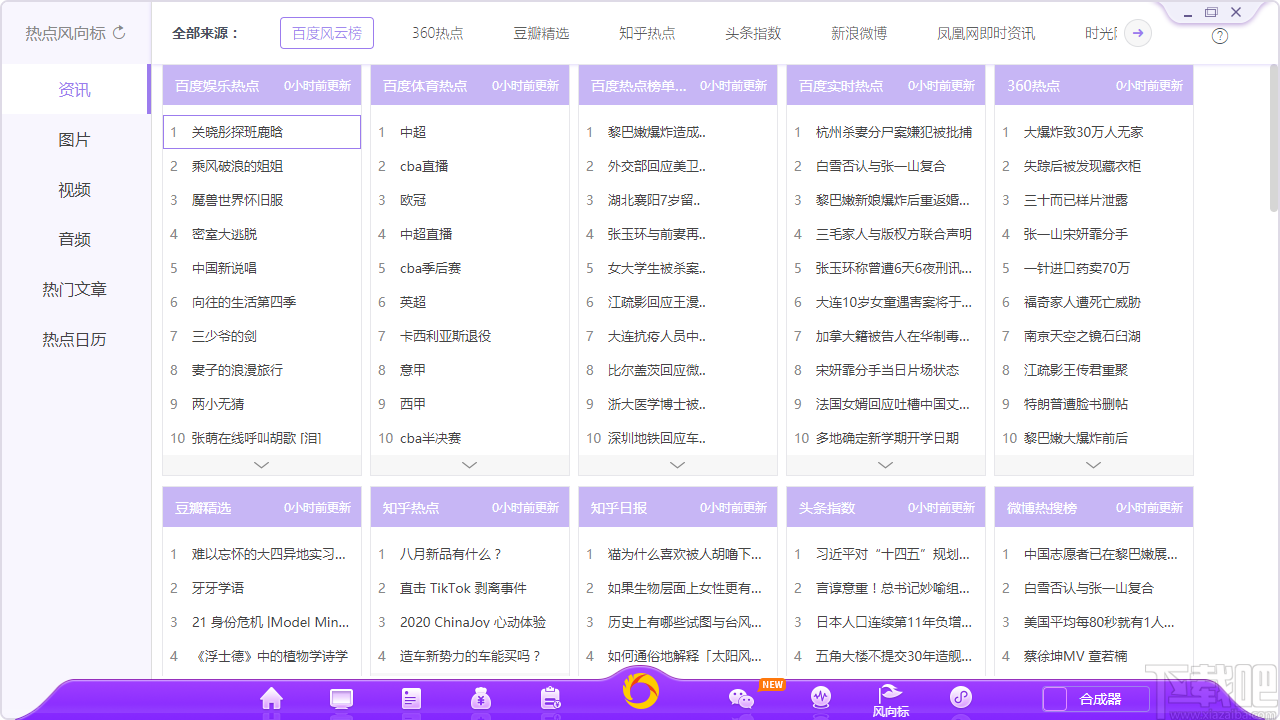
Task: Open the waveform monitor icon in the bottom bar
Action: pos(821,697)
